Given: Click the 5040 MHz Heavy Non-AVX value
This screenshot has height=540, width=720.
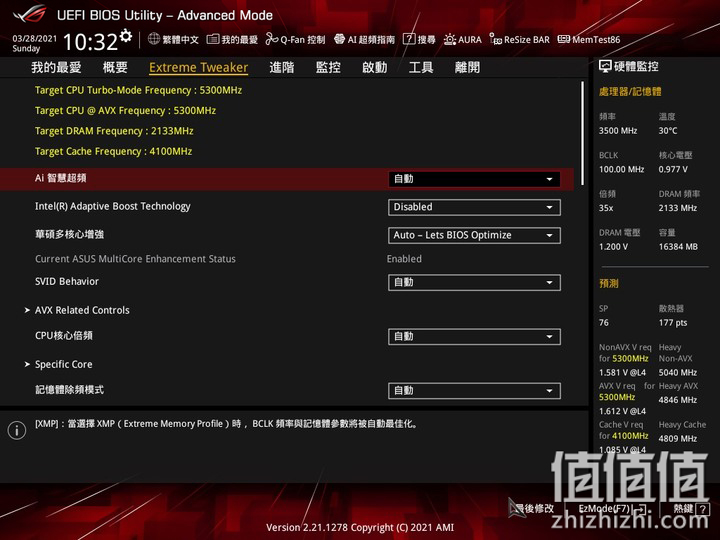Looking at the screenshot, I should 678,372.
